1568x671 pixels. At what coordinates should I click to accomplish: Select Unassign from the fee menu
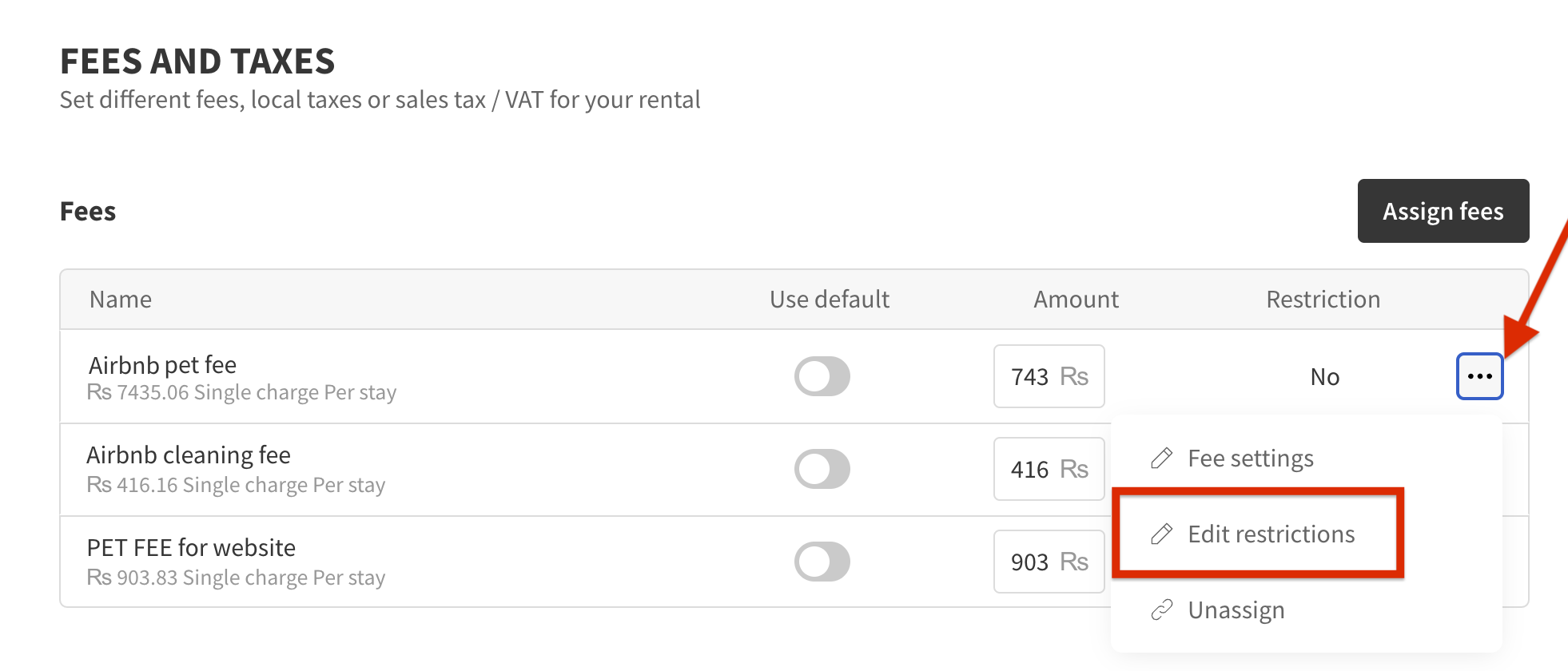[1236, 610]
